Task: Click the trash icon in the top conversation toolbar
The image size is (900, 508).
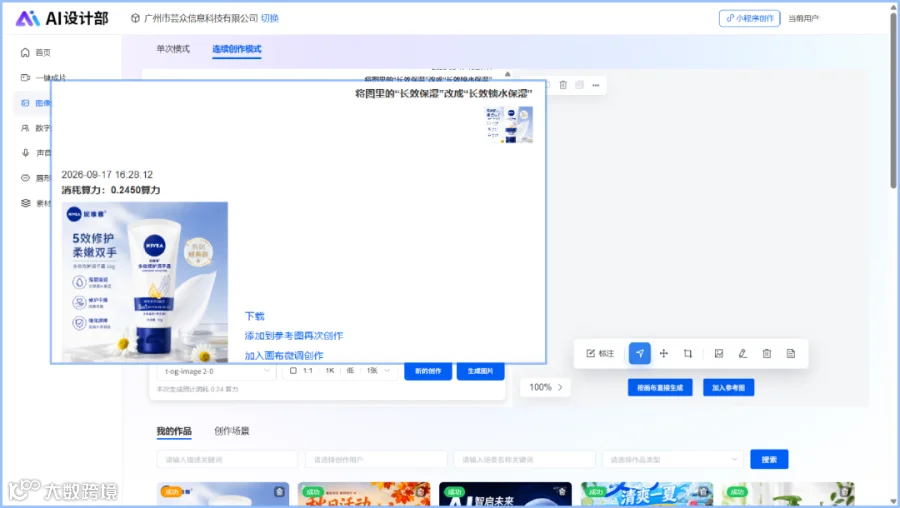Action: click(563, 85)
